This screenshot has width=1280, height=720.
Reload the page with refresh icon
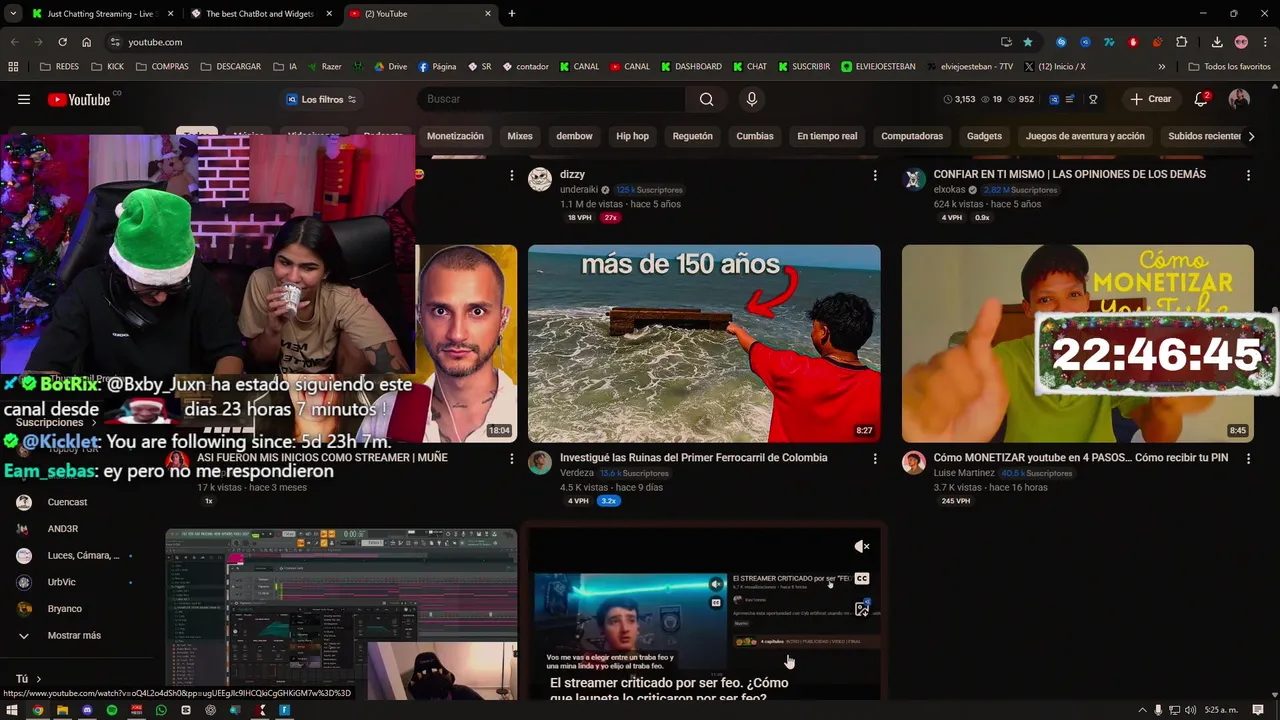point(62,42)
